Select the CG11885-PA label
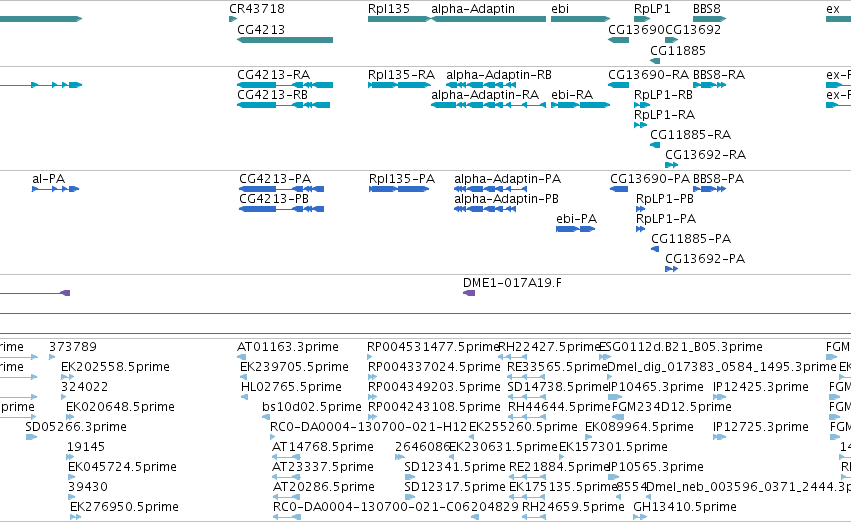Viewport: 851px width, 522px height. pos(691,239)
